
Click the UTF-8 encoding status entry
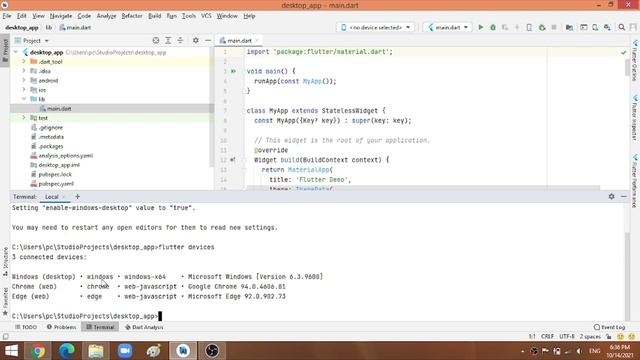tap(567, 337)
